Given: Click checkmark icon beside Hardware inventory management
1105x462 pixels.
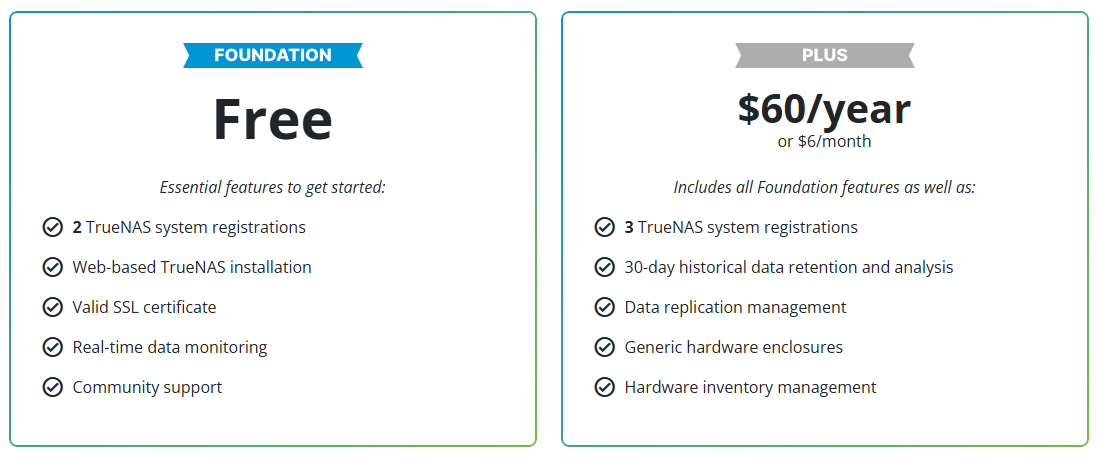Looking at the screenshot, I should coord(605,387).
